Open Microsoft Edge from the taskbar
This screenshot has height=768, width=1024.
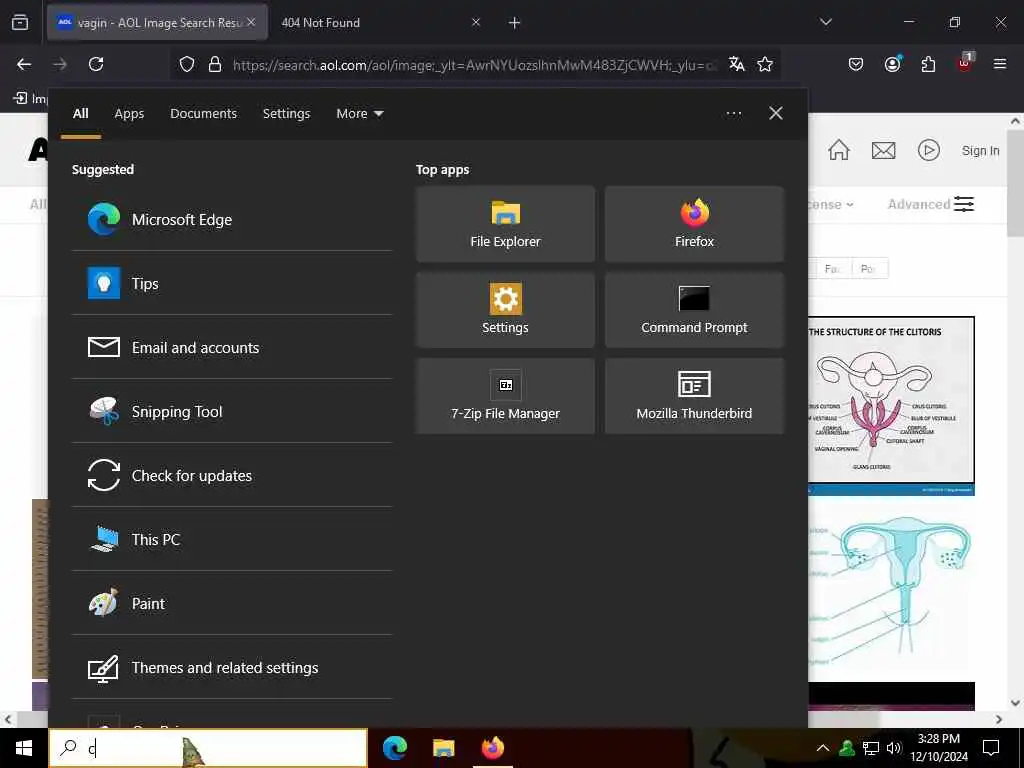pos(394,748)
